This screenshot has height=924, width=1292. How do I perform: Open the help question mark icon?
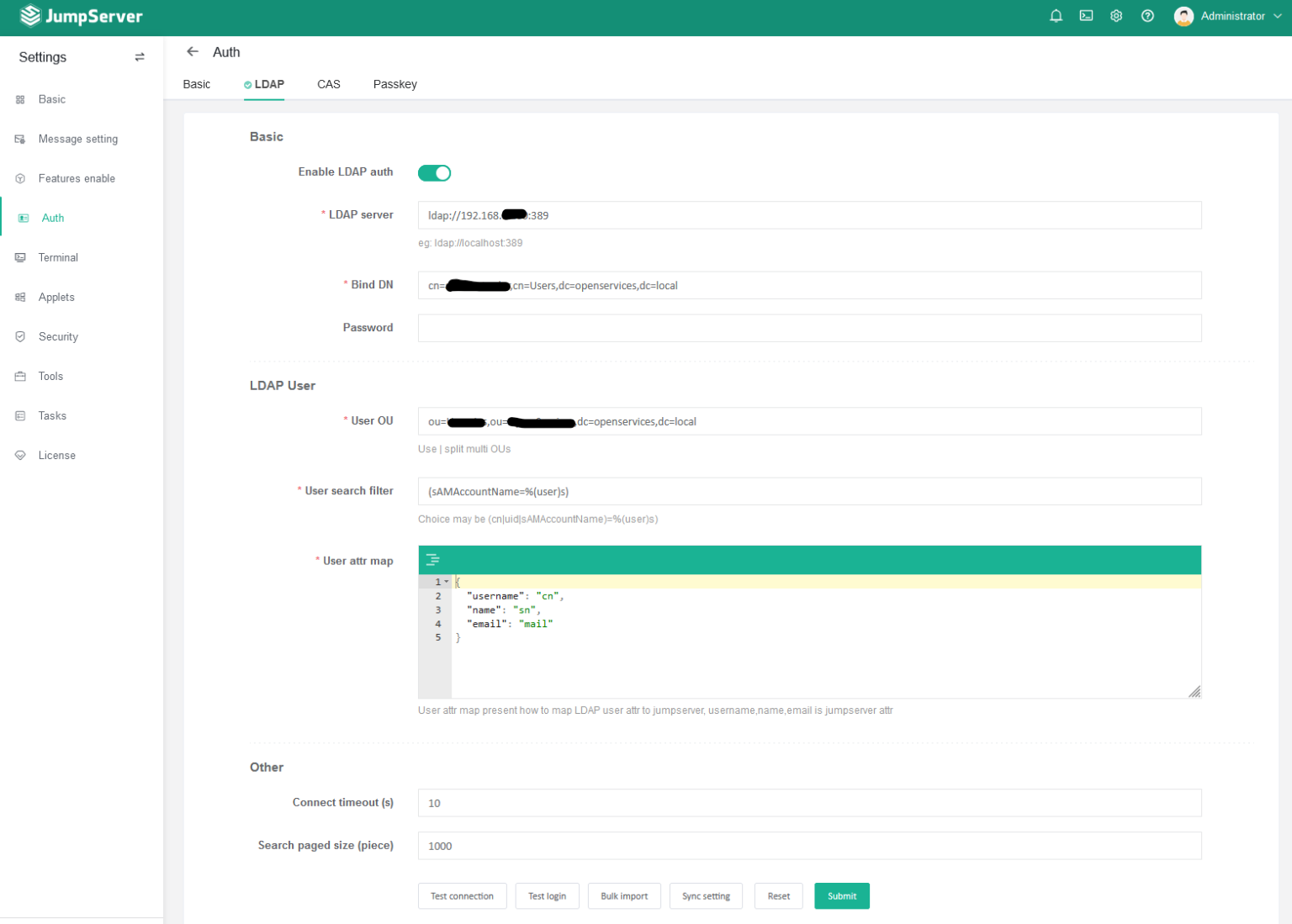tap(1147, 16)
